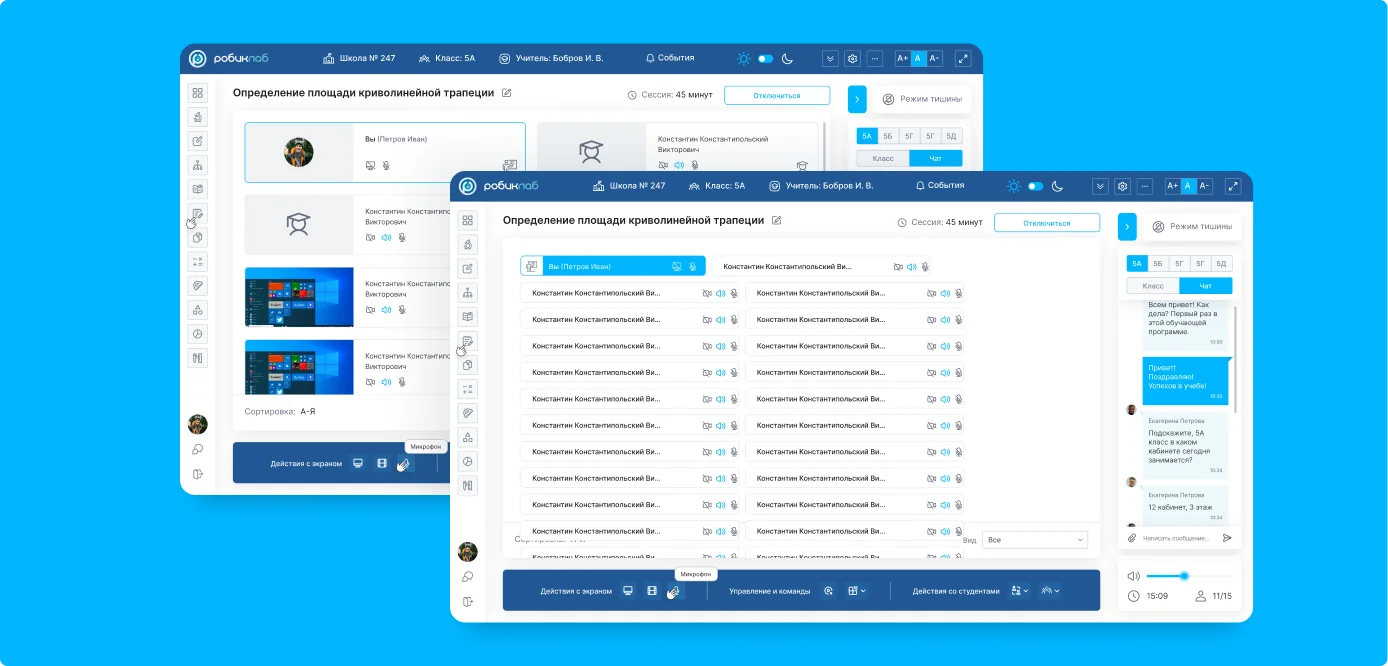The image size is (1388, 666).
Task: Toggle the light/dark theme switch in front window
Action: tap(1035, 186)
